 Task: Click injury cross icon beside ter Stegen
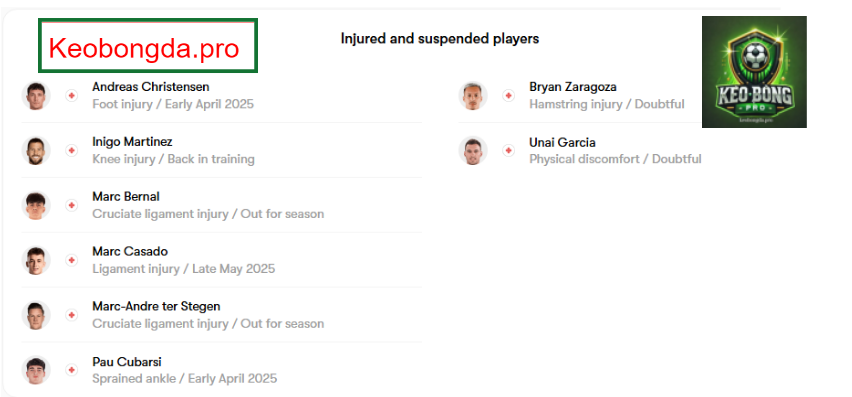click(x=71, y=315)
